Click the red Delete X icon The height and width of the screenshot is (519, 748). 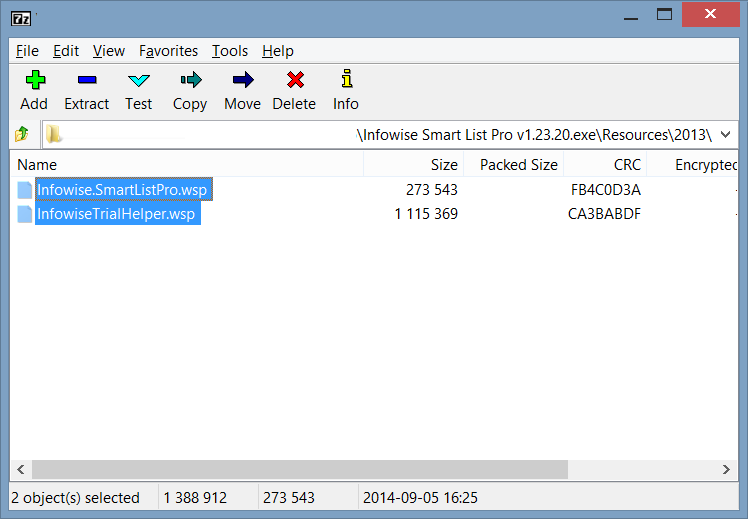click(295, 80)
